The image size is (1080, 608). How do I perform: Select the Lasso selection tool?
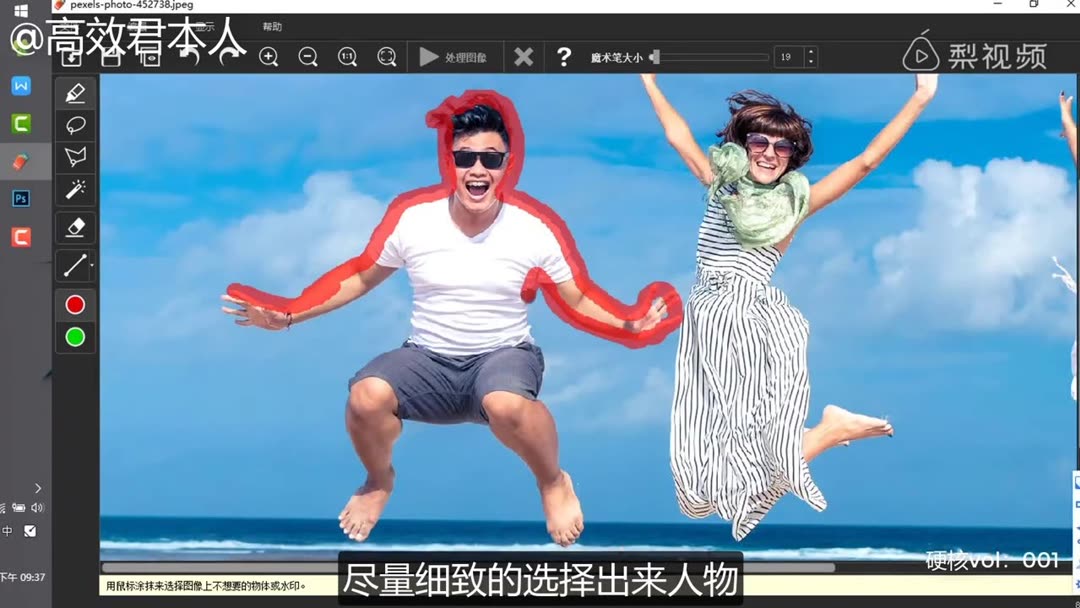pos(75,124)
